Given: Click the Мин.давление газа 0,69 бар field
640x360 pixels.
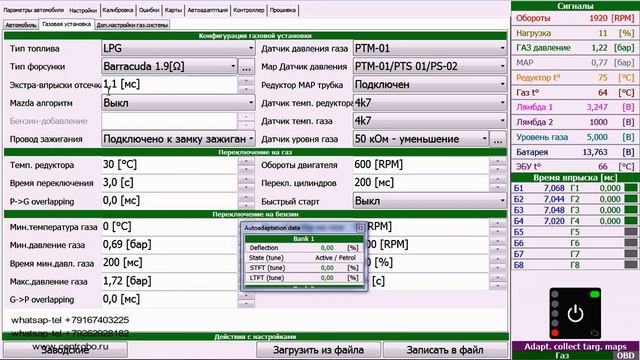Looking at the screenshot, I should coord(169,244).
